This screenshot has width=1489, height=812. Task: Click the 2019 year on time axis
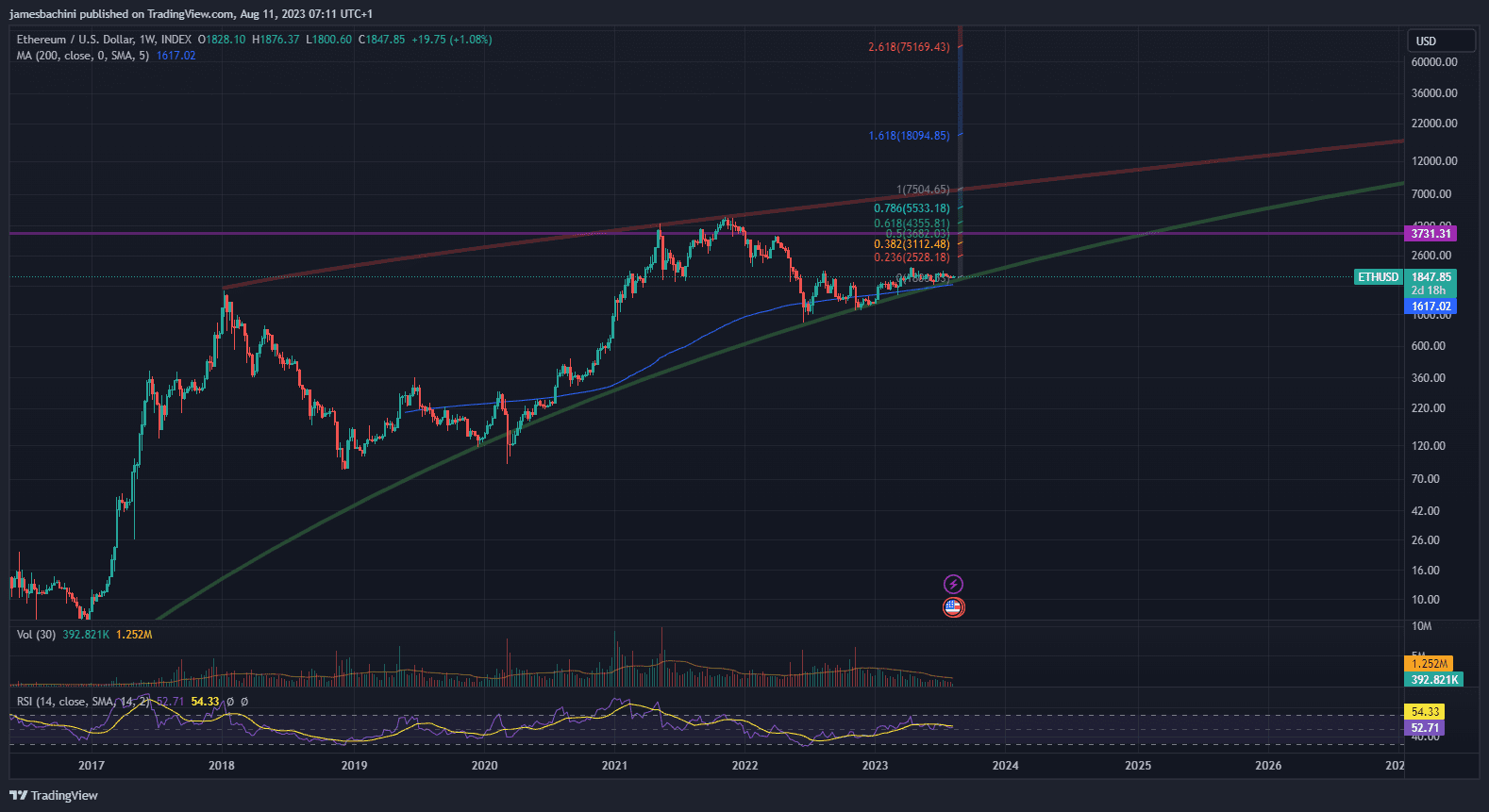(x=354, y=766)
